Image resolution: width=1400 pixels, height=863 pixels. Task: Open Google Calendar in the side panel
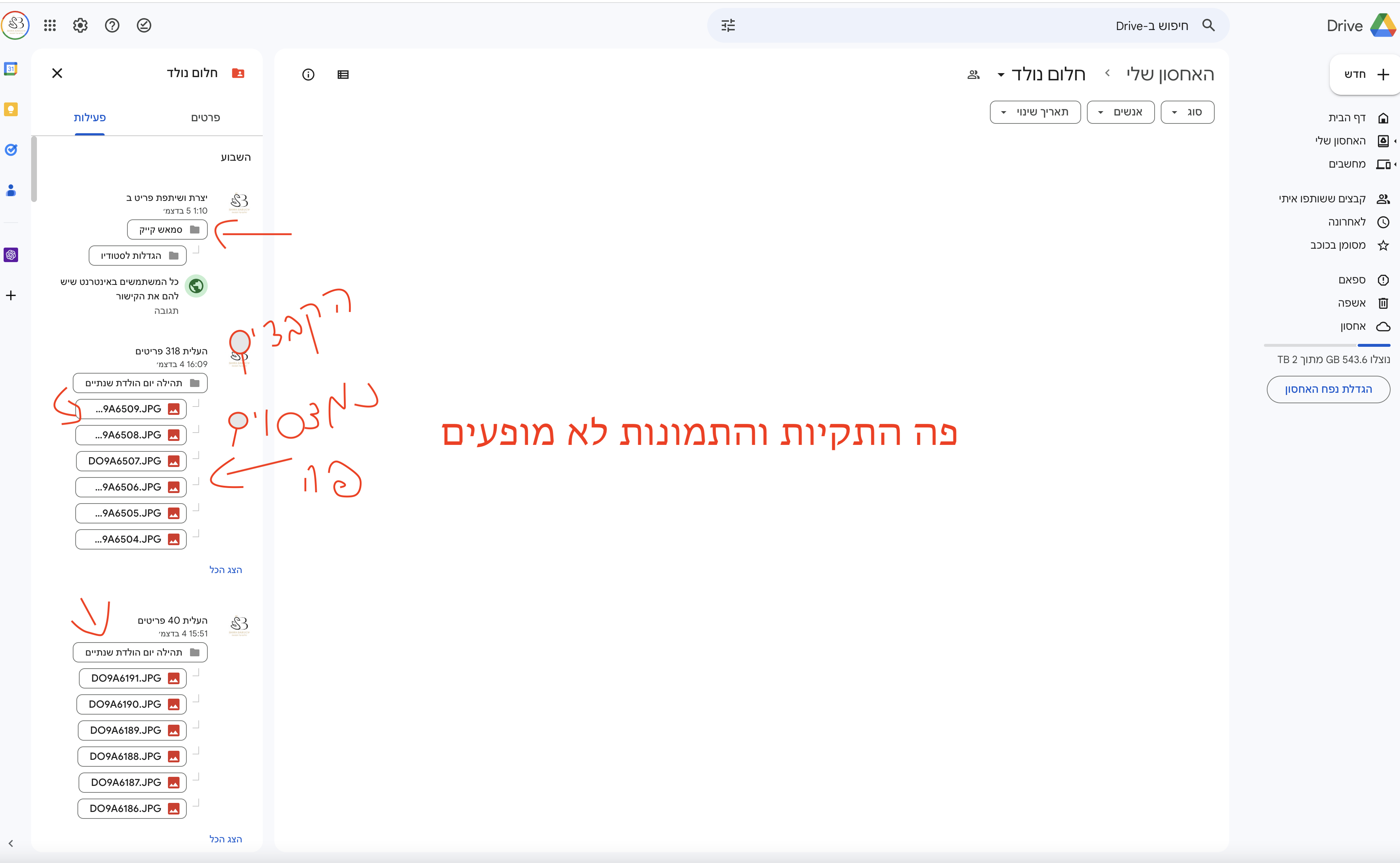(12, 68)
